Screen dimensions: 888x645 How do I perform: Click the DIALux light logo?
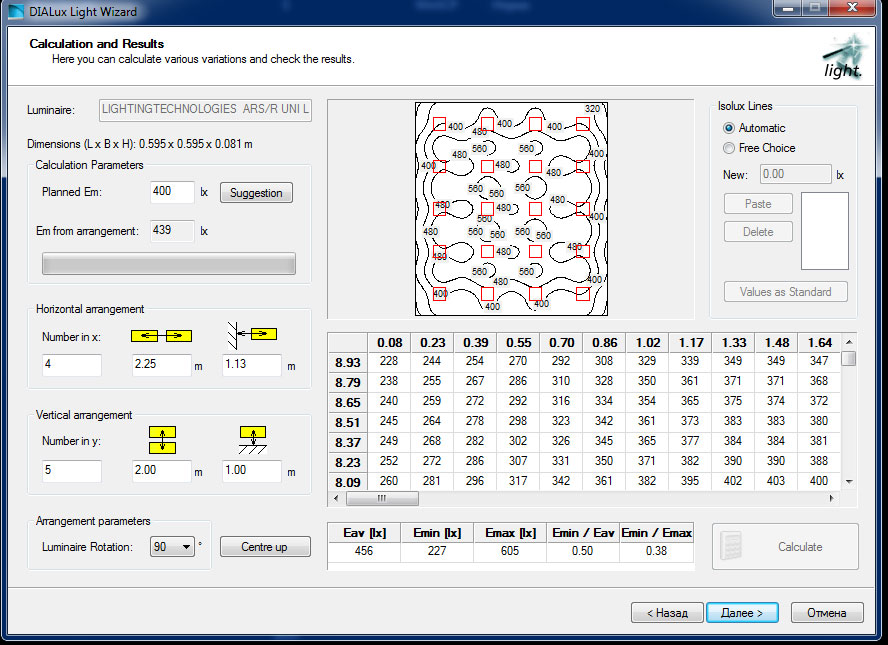(x=842, y=57)
